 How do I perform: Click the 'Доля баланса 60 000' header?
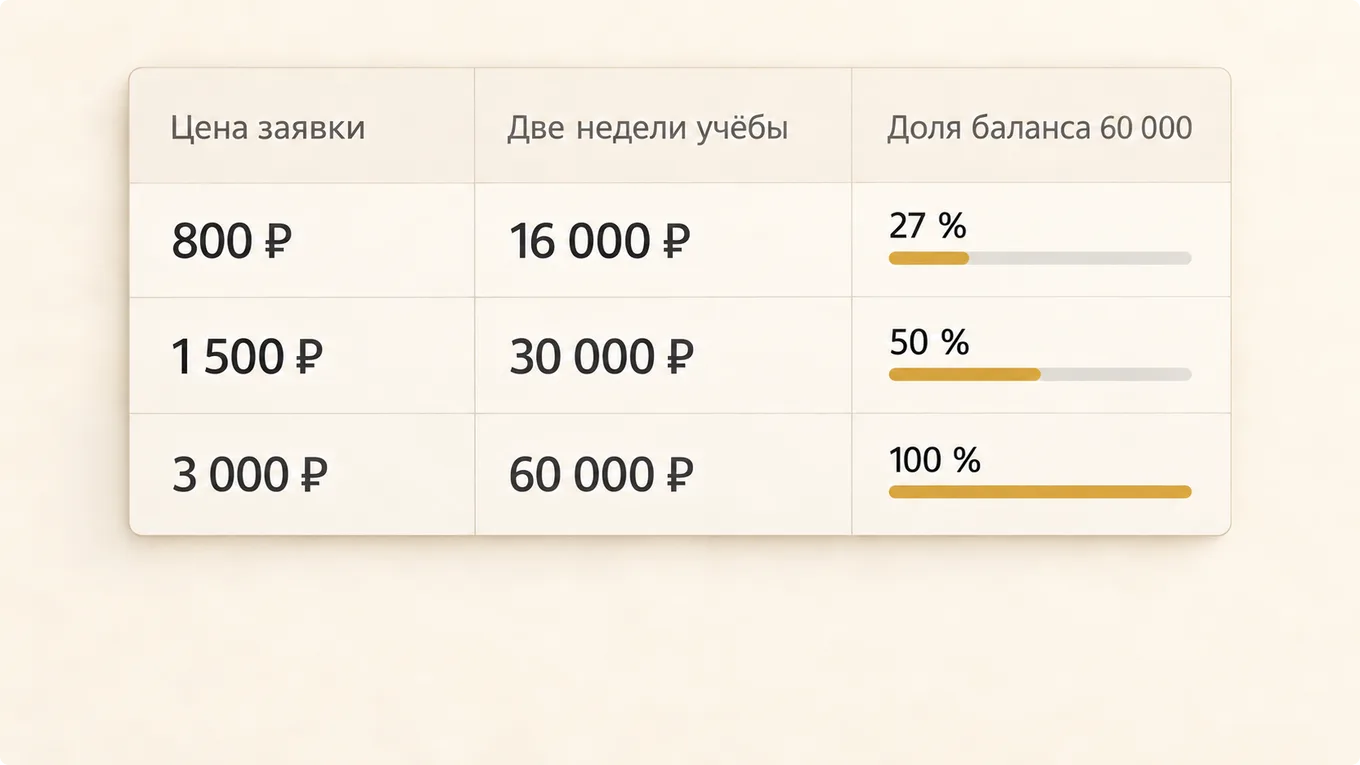[1040, 128]
